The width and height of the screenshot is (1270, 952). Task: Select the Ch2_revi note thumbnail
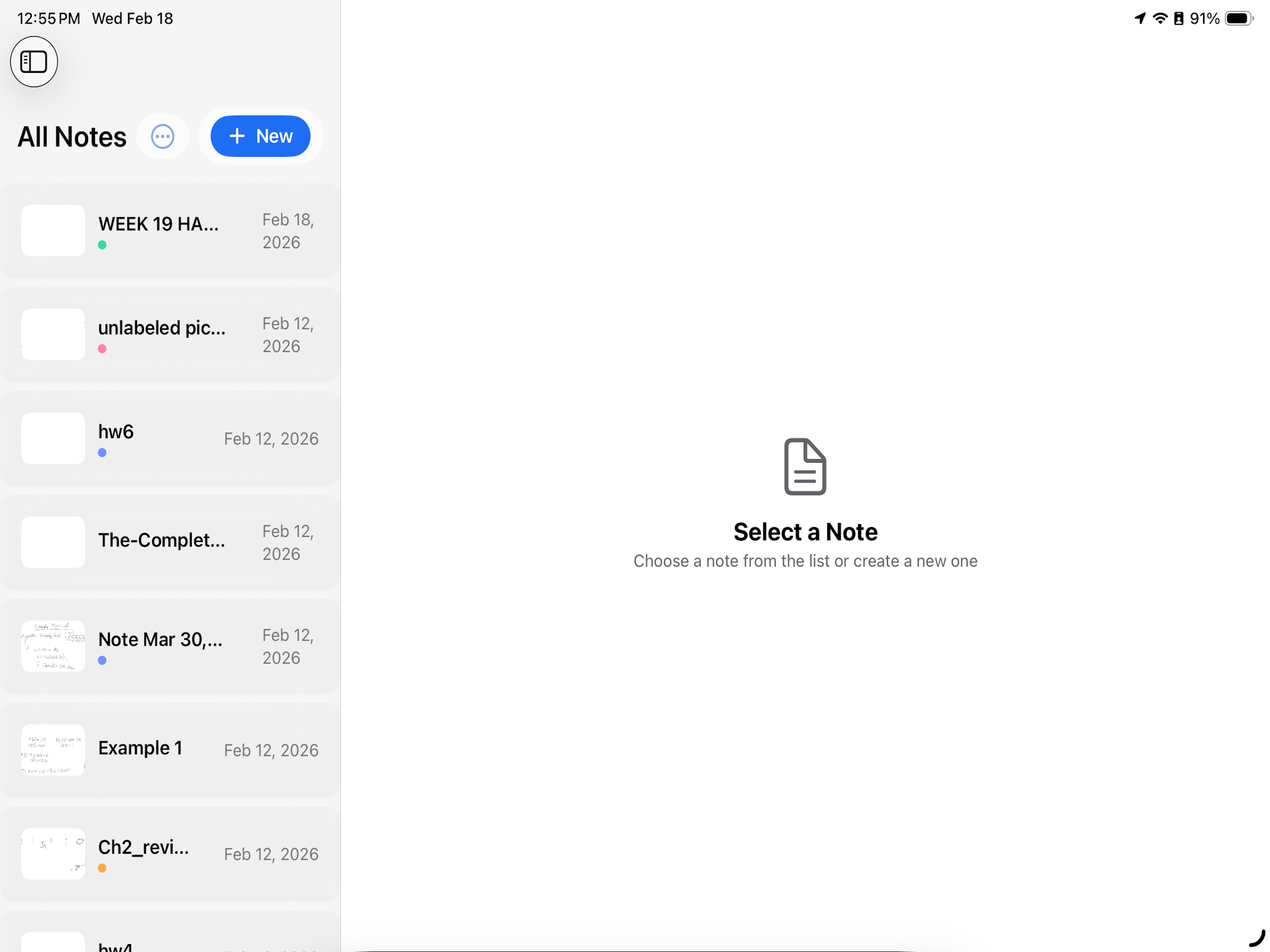(53, 854)
